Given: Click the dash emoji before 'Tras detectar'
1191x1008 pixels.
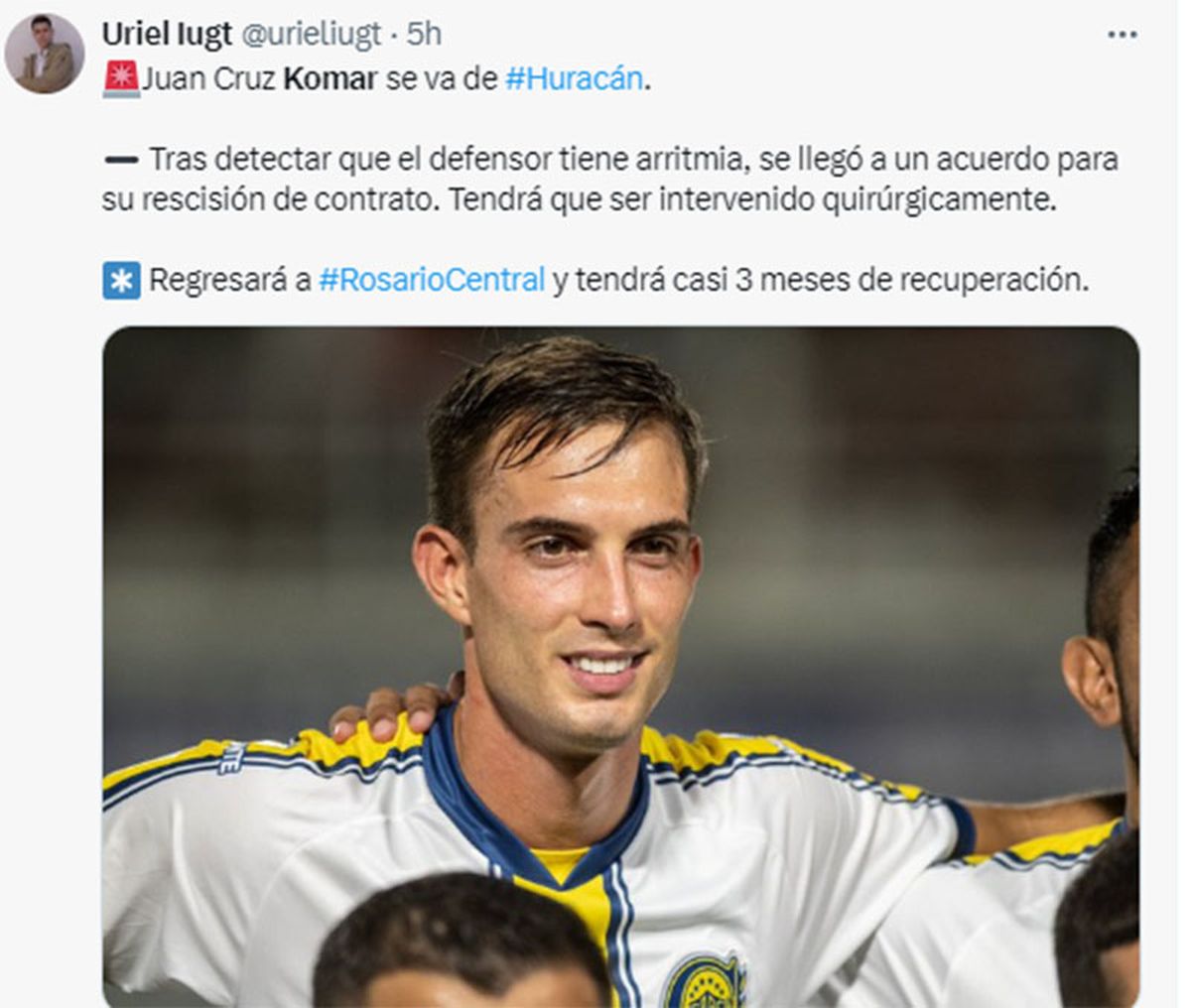Looking at the screenshot, I should pos(121,159).
